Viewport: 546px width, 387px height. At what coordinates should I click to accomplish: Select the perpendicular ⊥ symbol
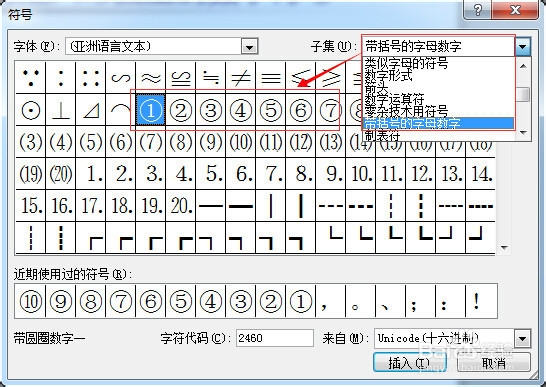point(61,110)
